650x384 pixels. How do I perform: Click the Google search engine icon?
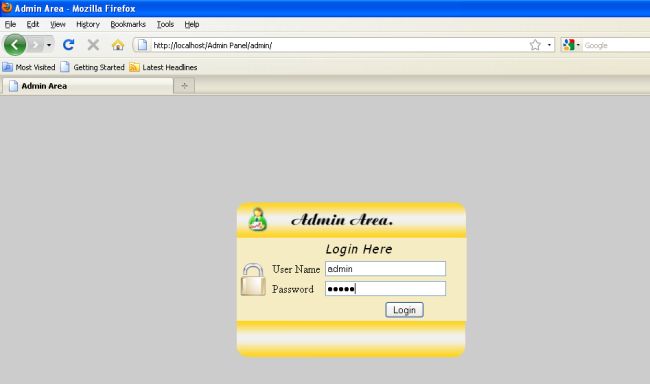pos(569,45)
